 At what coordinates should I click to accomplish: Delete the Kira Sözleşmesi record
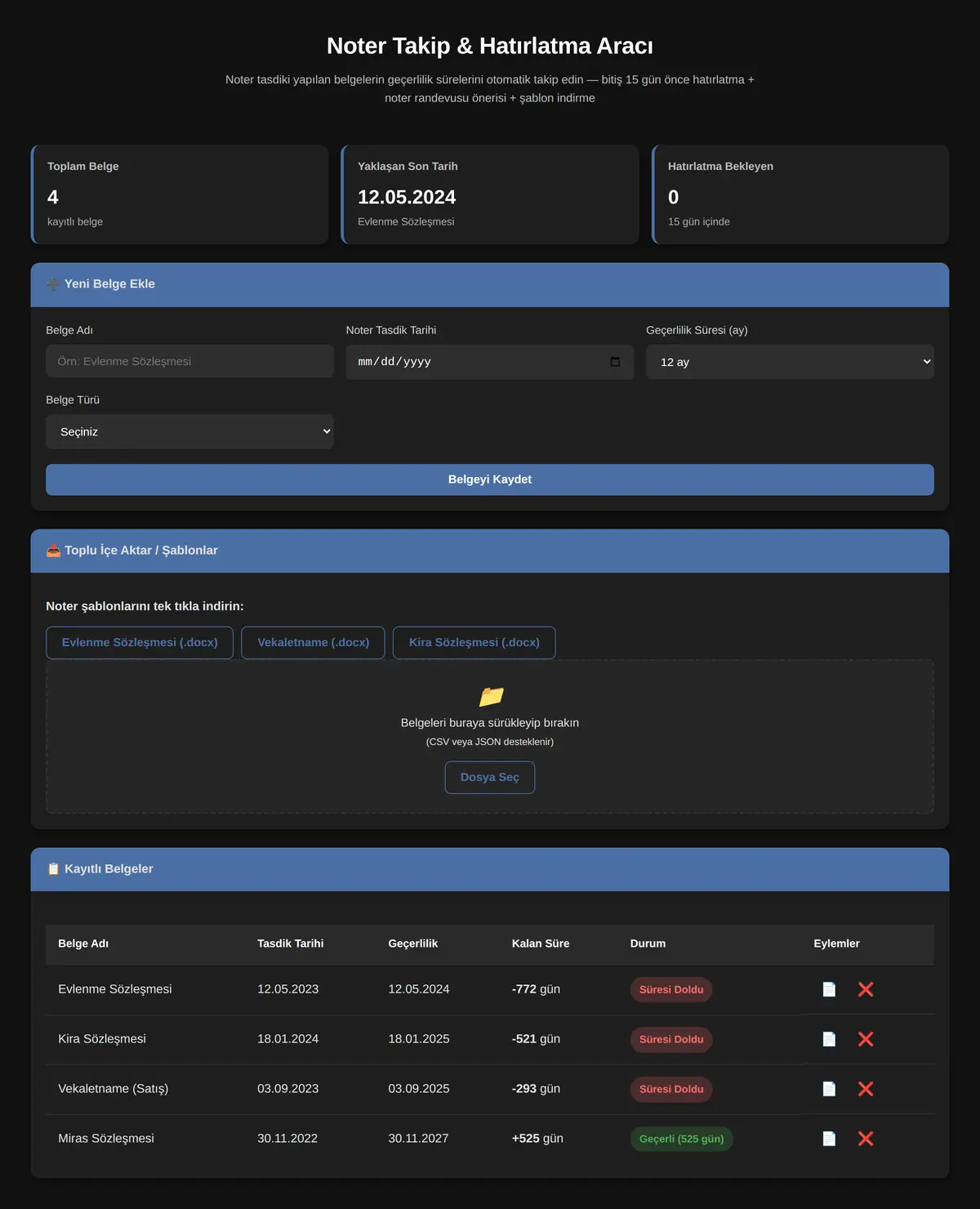866,1039
